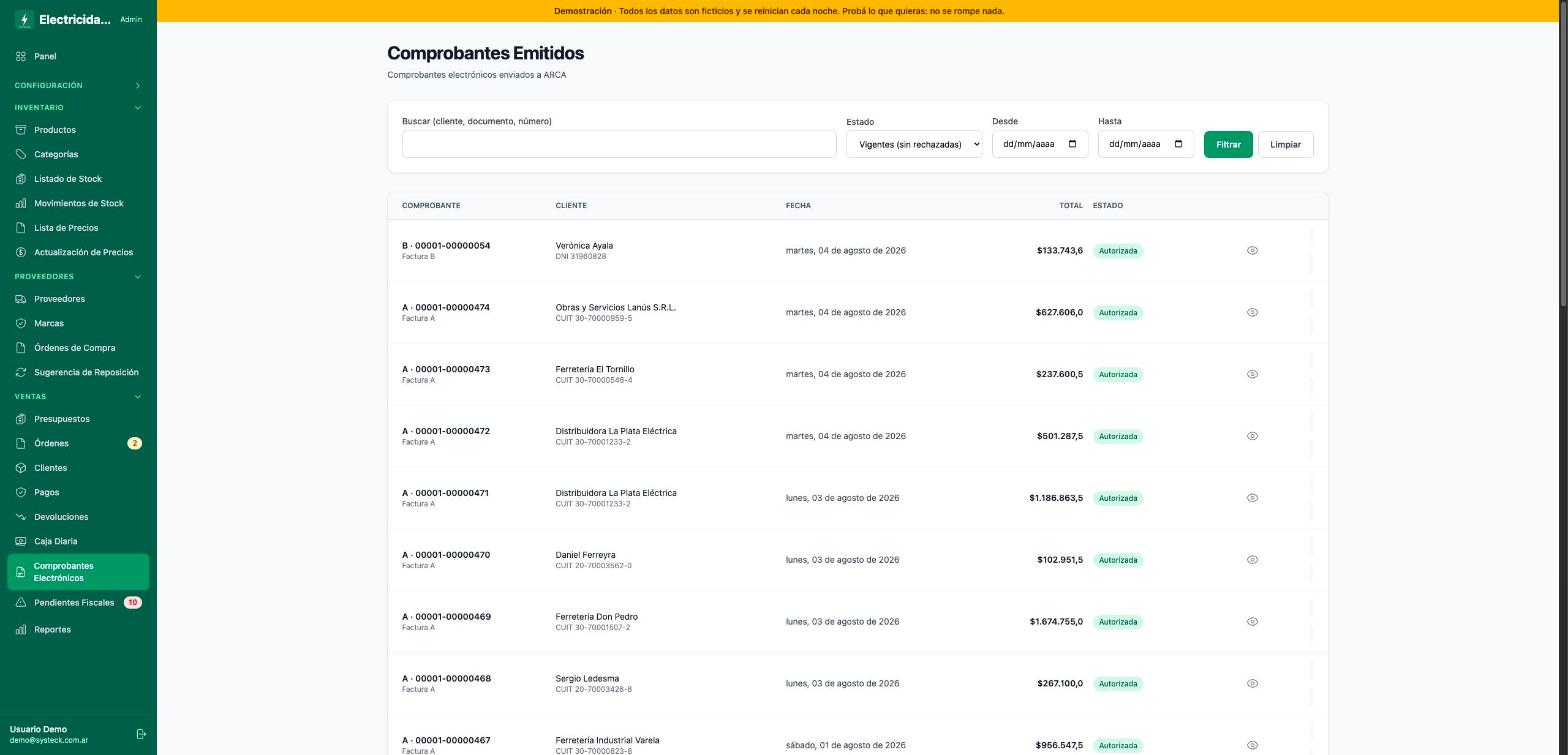This screenshot has width=1568, height=755.
Task: View invoice A 00001-00000471 eye icon
Action: click(x=1252, y=498)
